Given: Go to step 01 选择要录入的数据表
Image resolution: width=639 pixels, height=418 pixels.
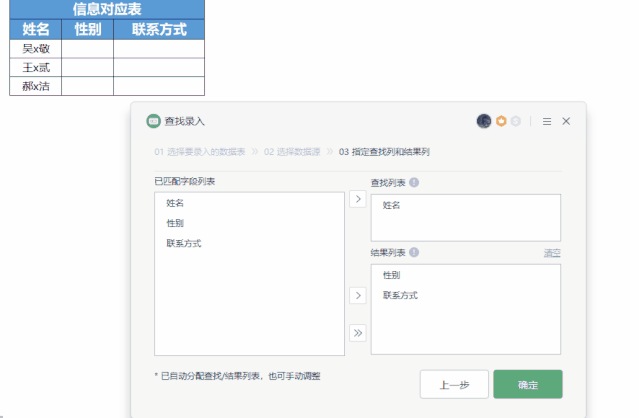Looking at the screenshot, I should point(200,152).
